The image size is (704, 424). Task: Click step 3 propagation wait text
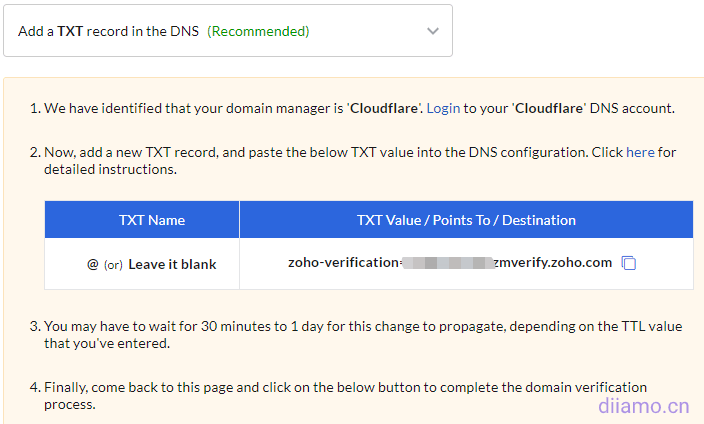coord(300,326)
